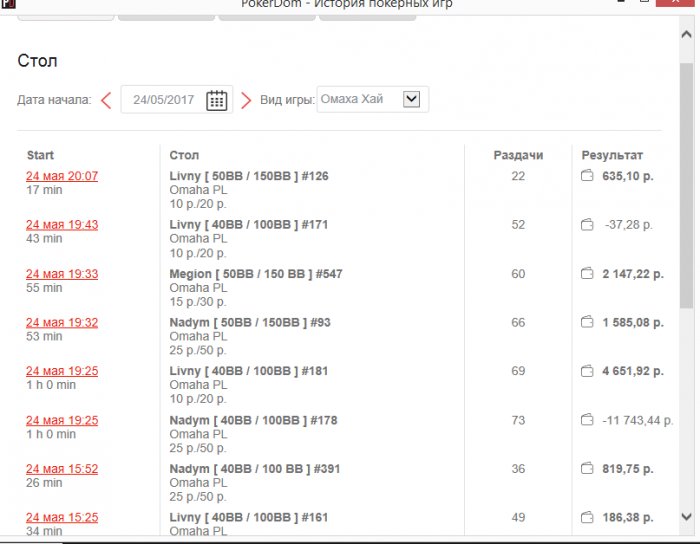
Task: Select table name Nadym [ 40BB / 100 BB ] #391
Action: 254,469
